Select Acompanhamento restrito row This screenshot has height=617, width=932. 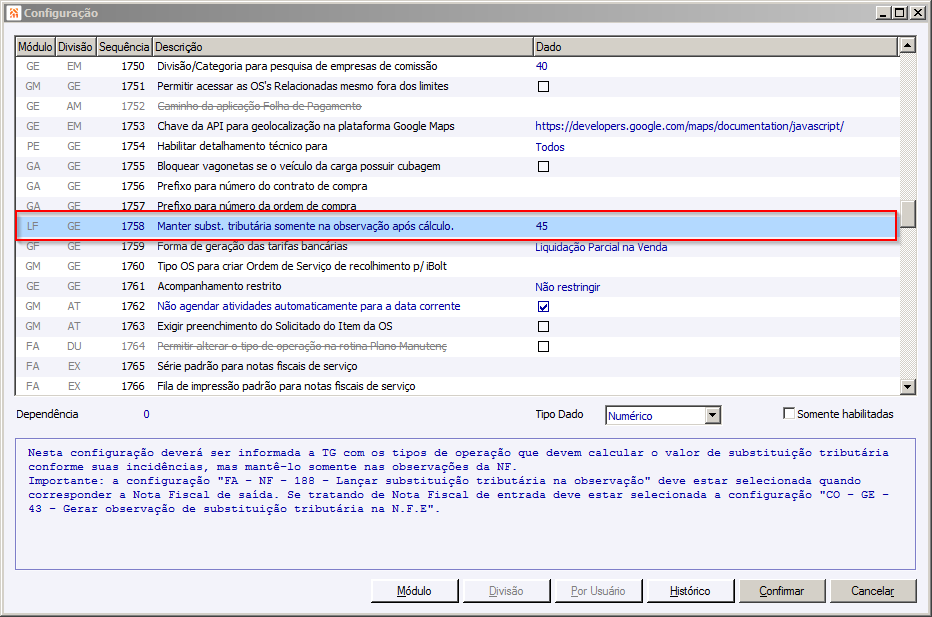click(x=456, y=287)
